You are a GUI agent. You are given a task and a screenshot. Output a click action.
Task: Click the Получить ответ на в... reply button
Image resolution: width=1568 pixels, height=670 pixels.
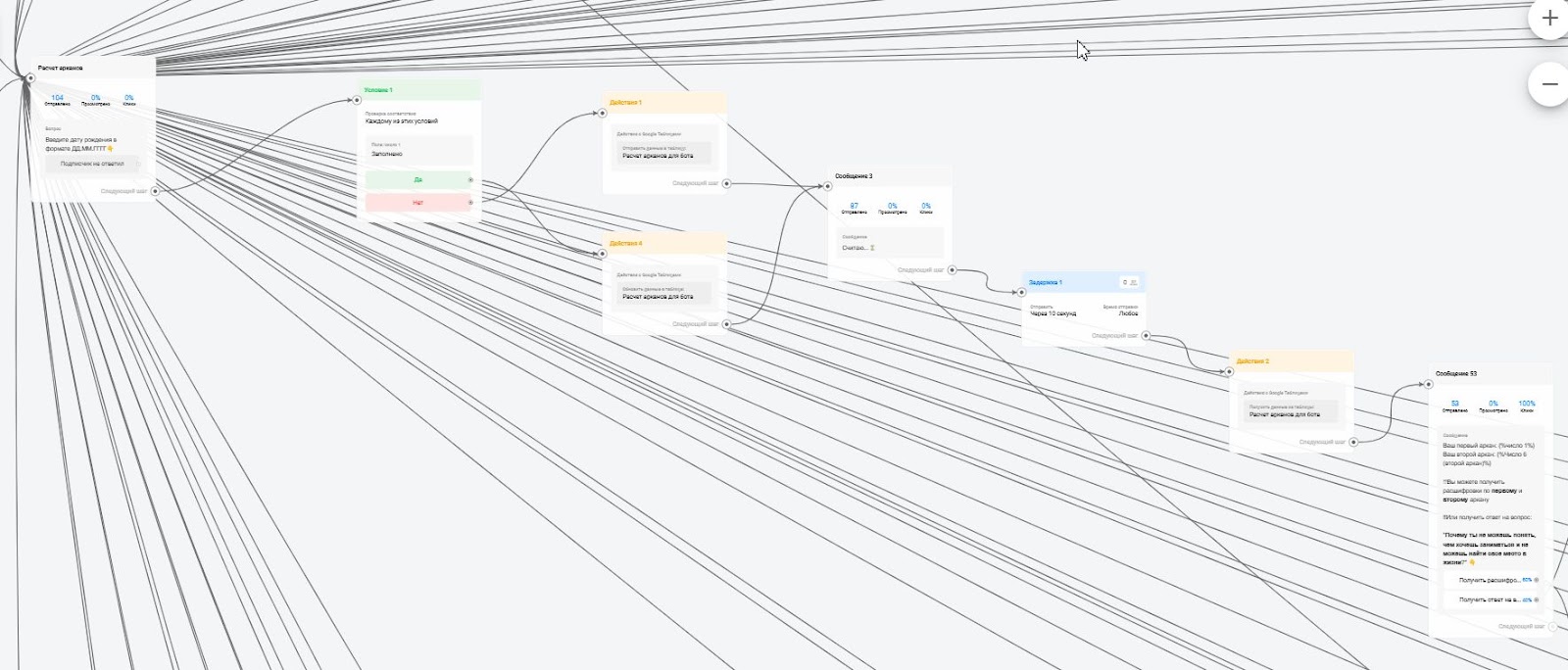point(1490,599)
